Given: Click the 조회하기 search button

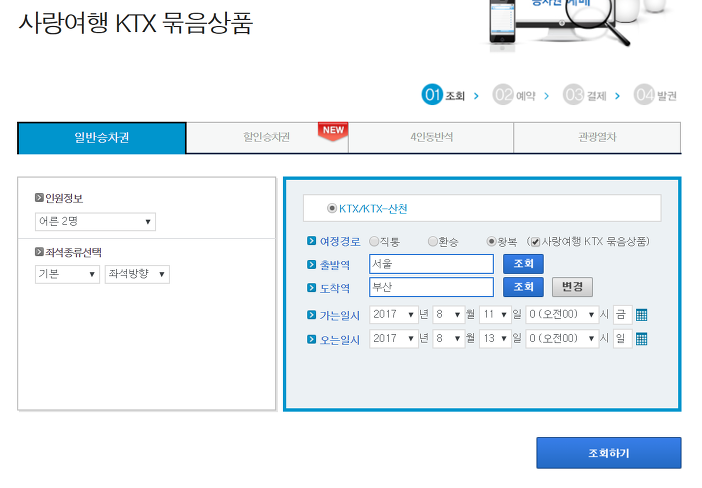Looking at the screenshot, I should (x=609, y=453).
